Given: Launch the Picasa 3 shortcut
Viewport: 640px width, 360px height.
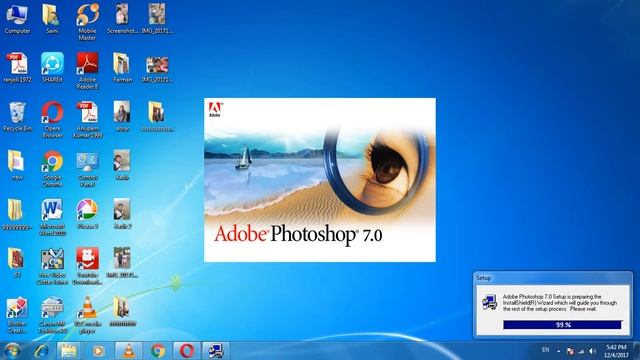Looking at the screenshot, I should coord(87,214).
